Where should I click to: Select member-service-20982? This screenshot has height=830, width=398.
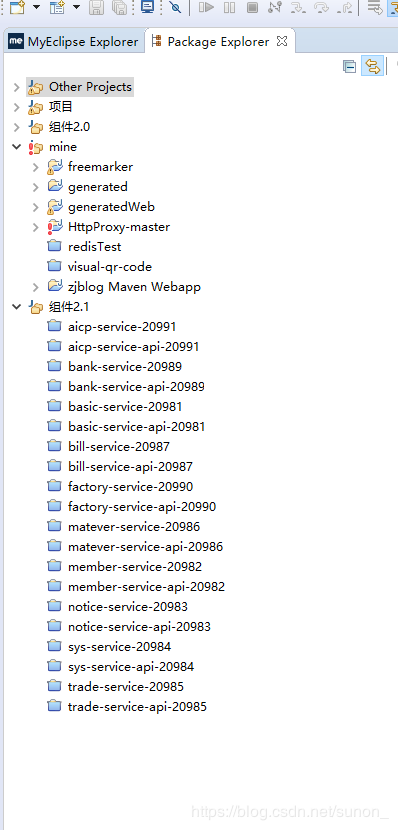click(x=135, y=567)
